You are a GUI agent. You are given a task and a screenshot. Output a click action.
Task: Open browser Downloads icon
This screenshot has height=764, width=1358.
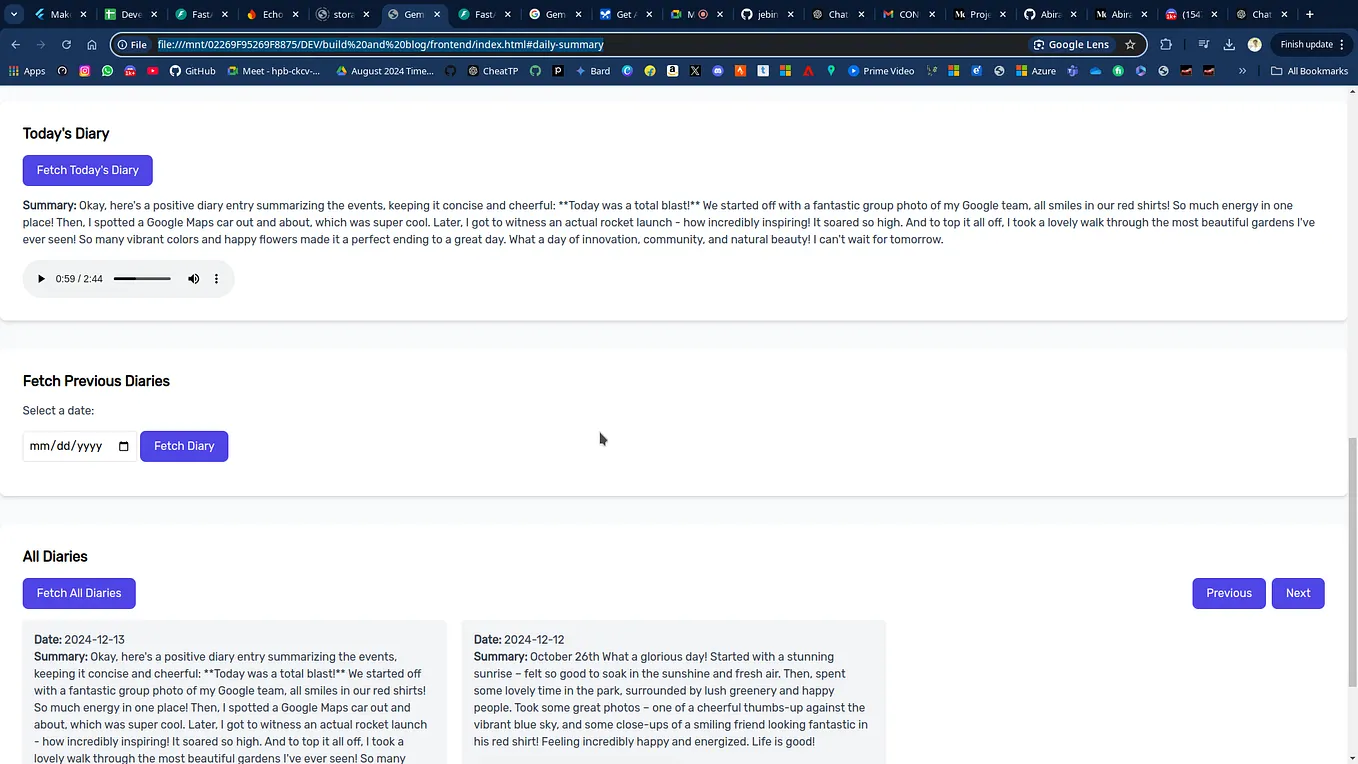pyautogui.click(x=1229, y=45)
